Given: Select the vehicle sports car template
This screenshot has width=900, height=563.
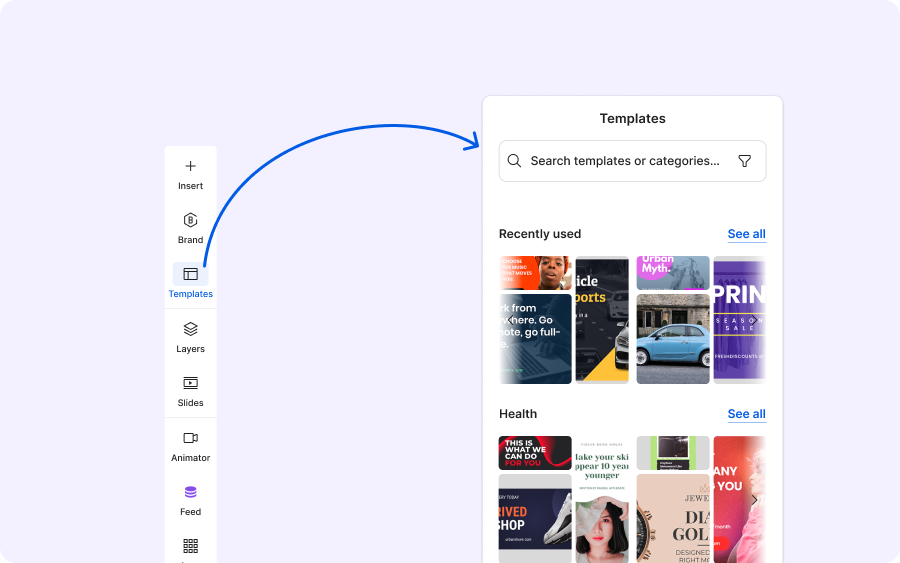Looking at the screenshot, I should pos(602,320).
